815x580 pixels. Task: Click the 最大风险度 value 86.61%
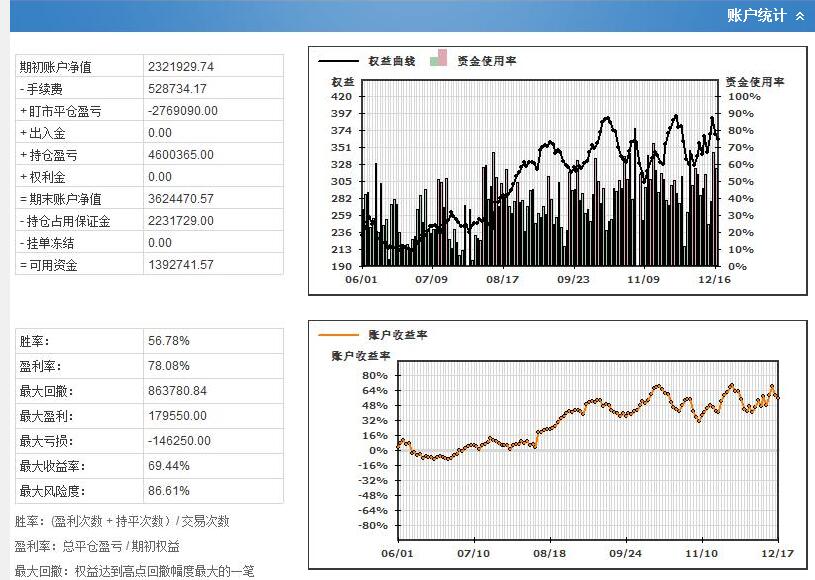click(169, 491)
